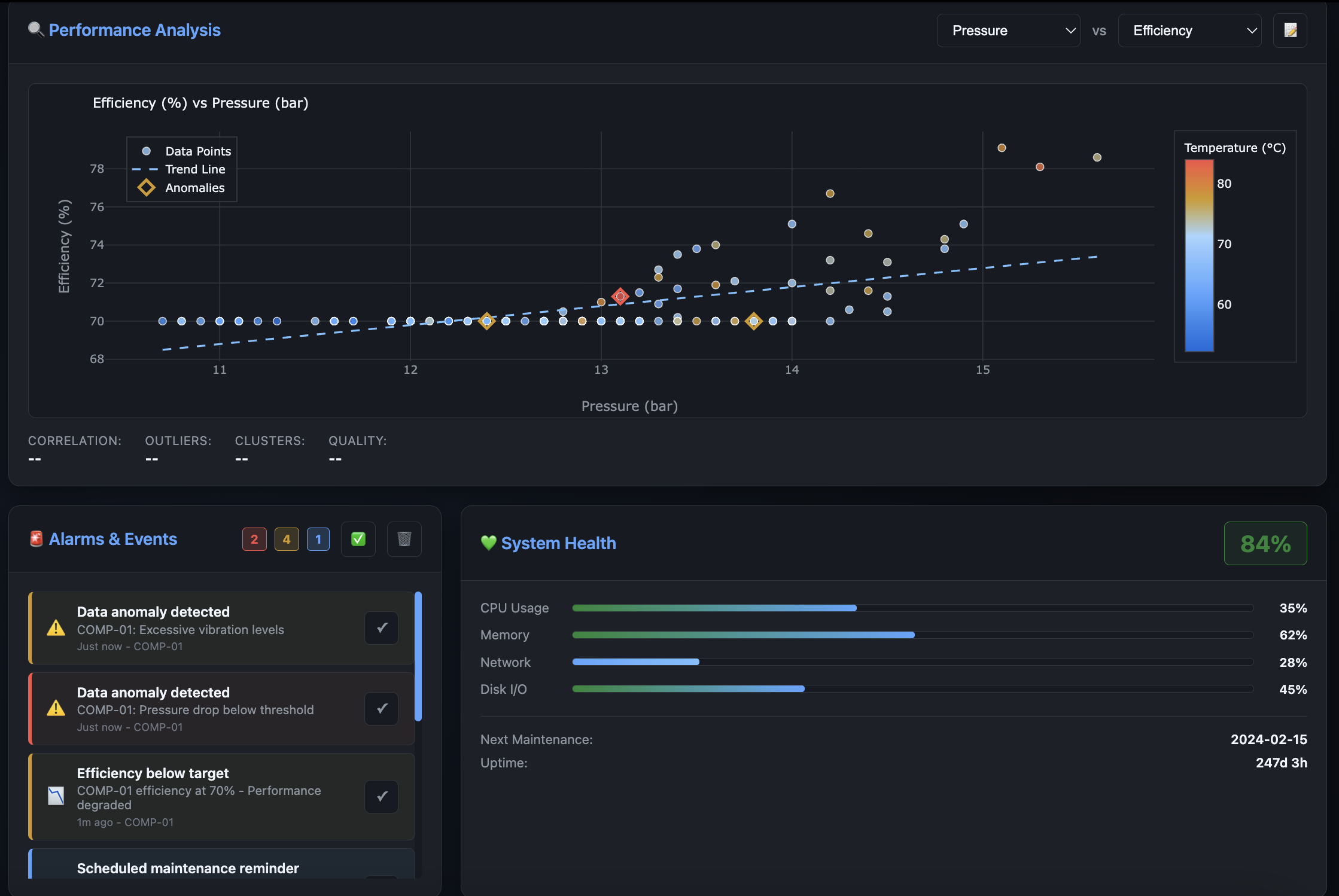Viewport: 1339px width, 896px height.
Task: Click the green heart icon beside System Health
Action: coord(488,543)
